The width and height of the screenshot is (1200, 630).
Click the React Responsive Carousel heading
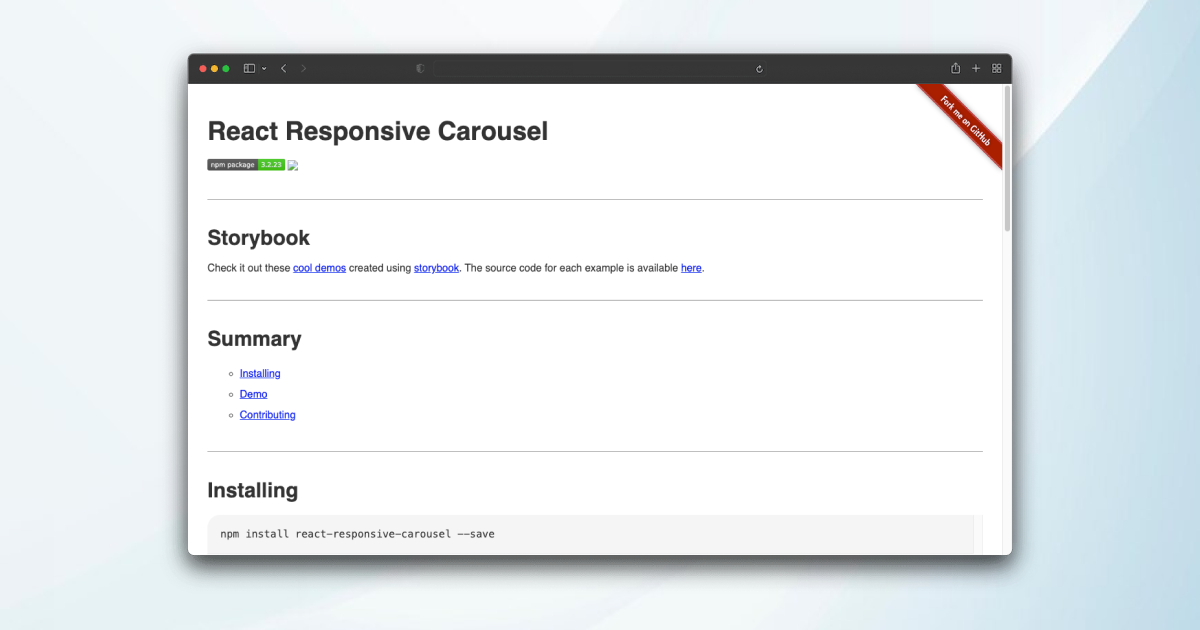[378, 131]
